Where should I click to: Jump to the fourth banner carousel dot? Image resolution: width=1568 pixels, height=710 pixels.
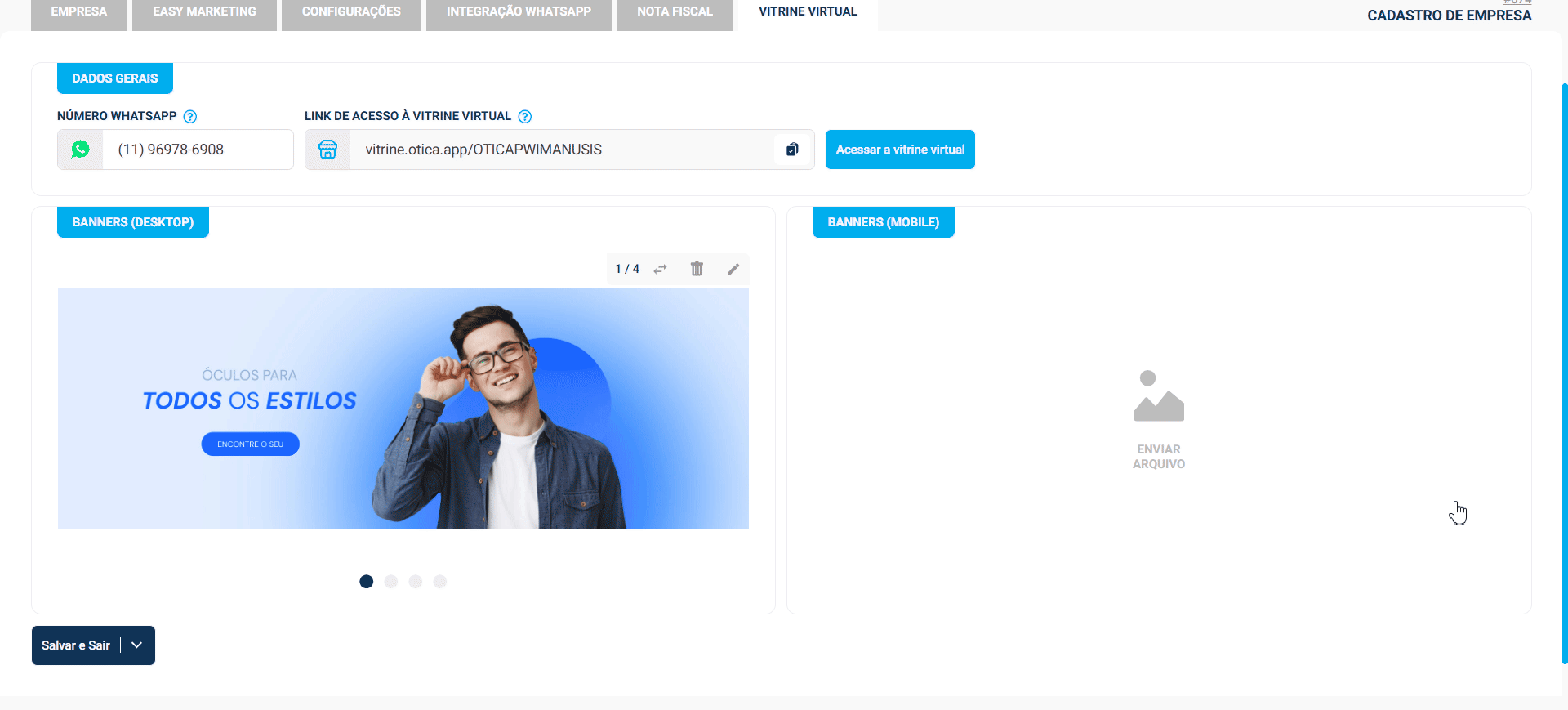pos(440,582)
